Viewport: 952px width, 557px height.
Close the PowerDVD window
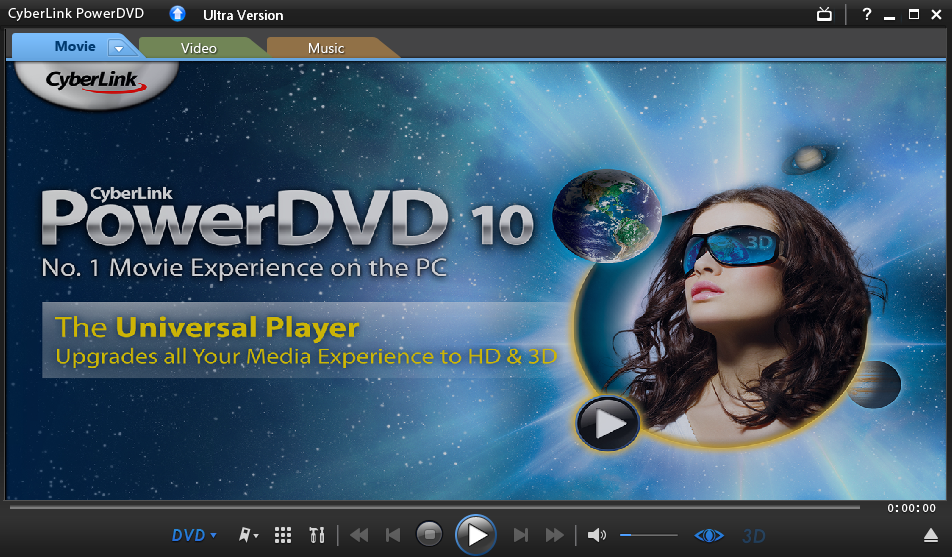point(936,15)
